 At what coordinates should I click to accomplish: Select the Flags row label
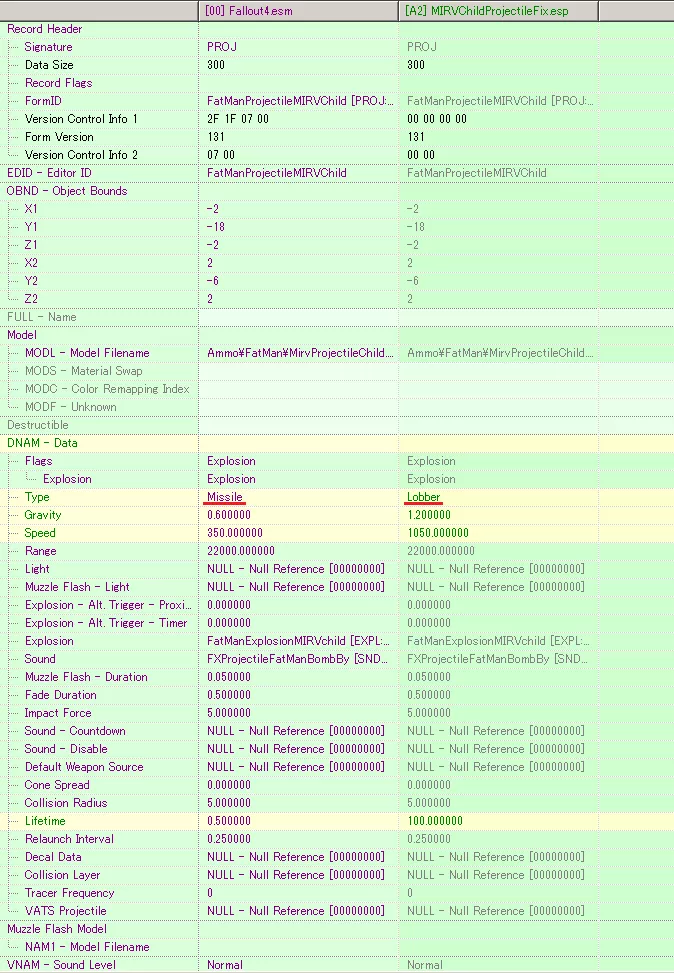pyautogui.click(x=38, y=461)
